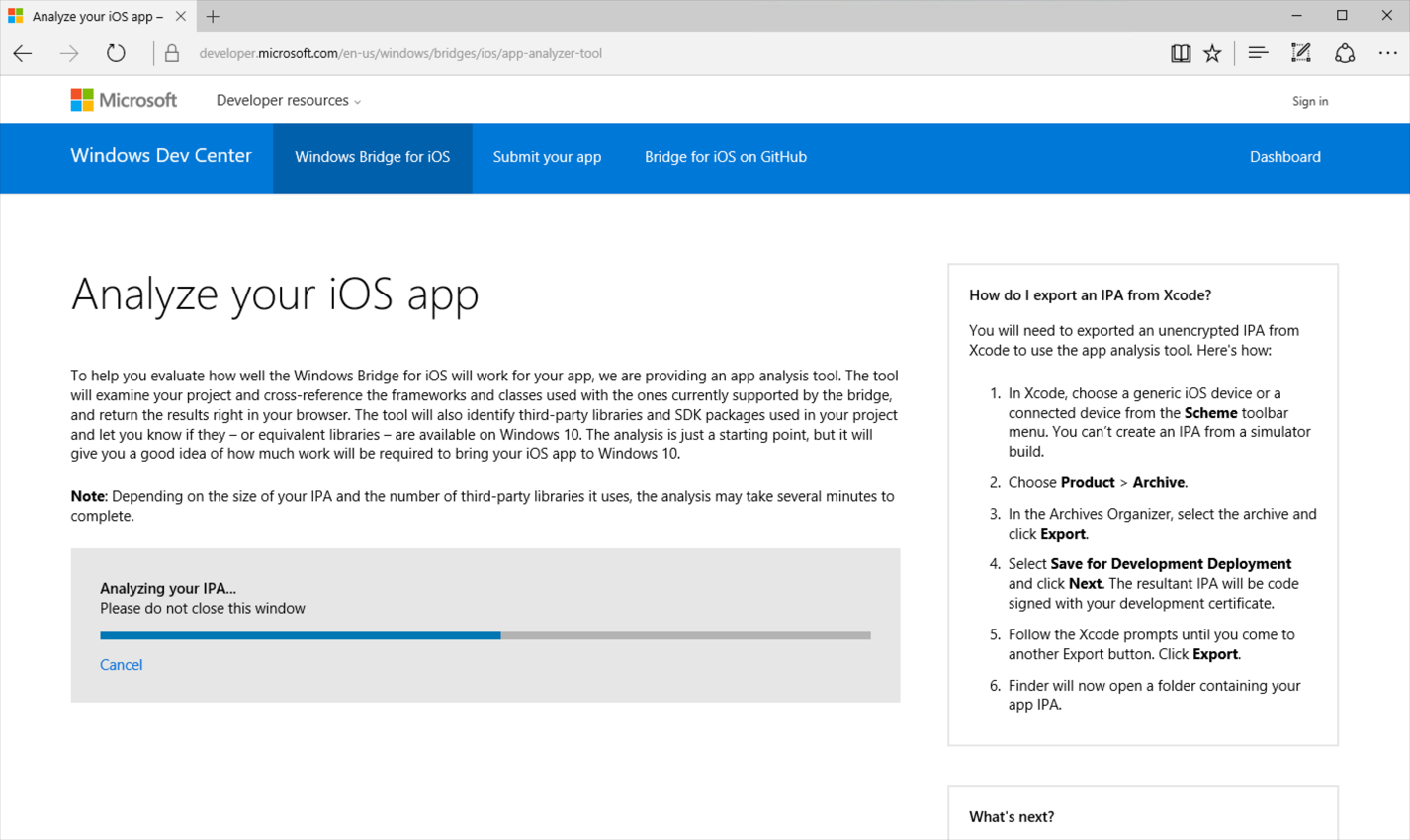Click step 'Choose Product > Archive'

(1098, 482)
